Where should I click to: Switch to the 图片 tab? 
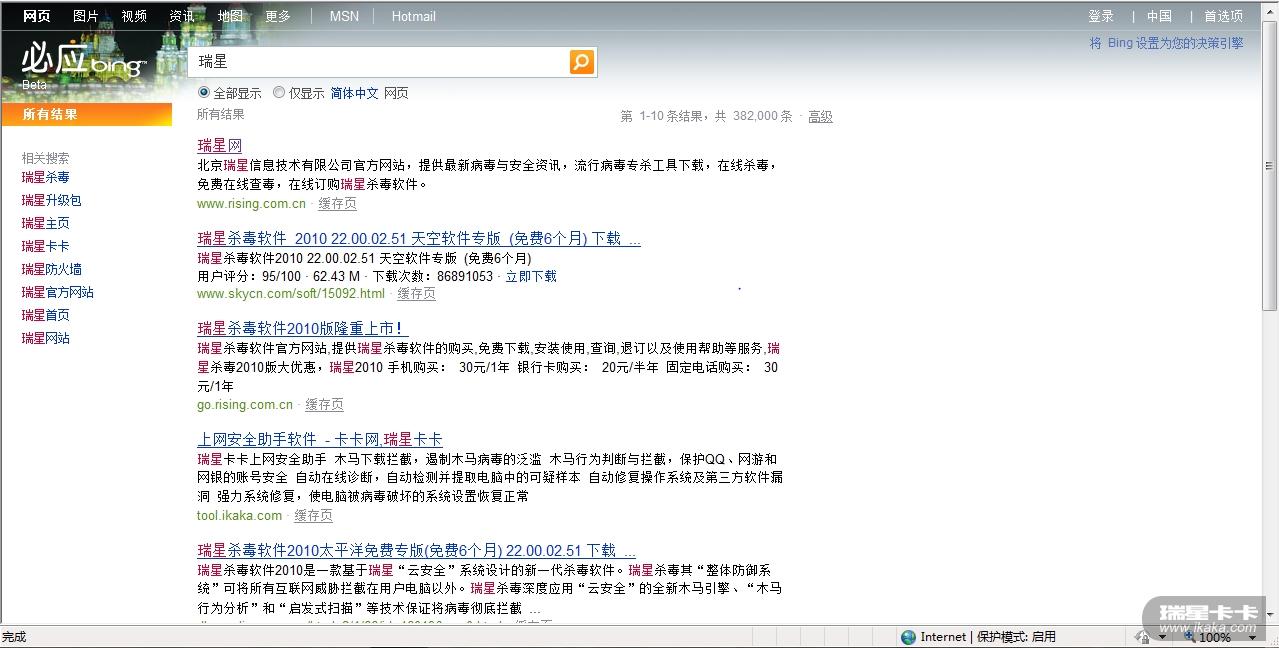[x=86, y=16]
